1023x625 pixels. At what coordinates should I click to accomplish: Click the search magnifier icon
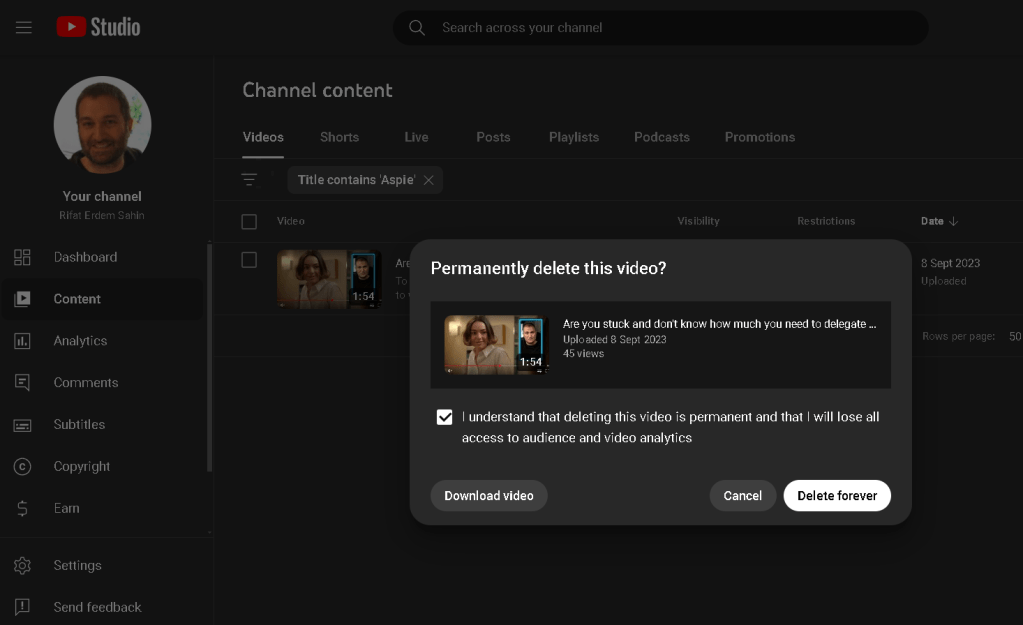click(417, 27)
